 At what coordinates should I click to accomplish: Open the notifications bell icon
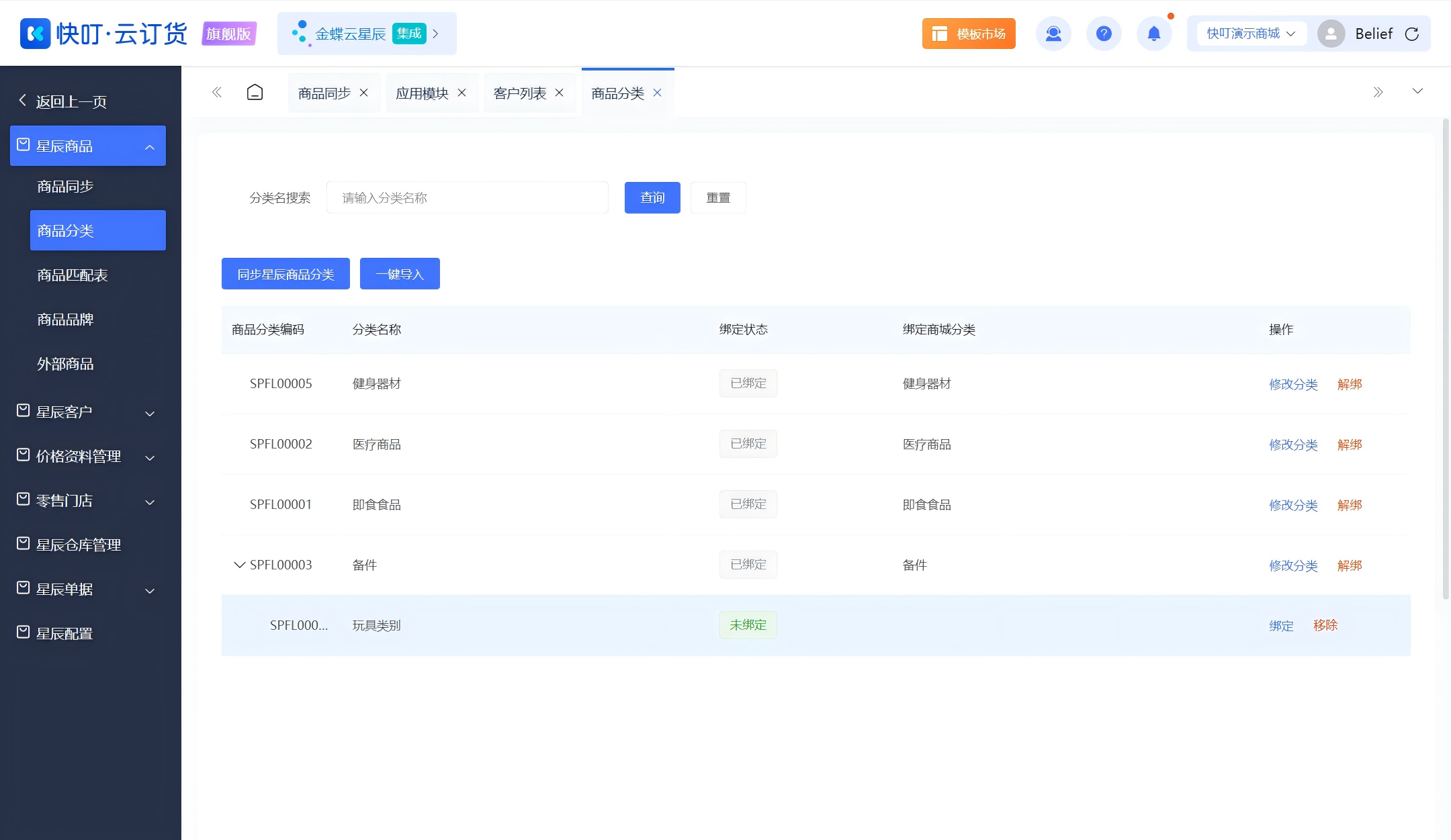(1154, 34)
